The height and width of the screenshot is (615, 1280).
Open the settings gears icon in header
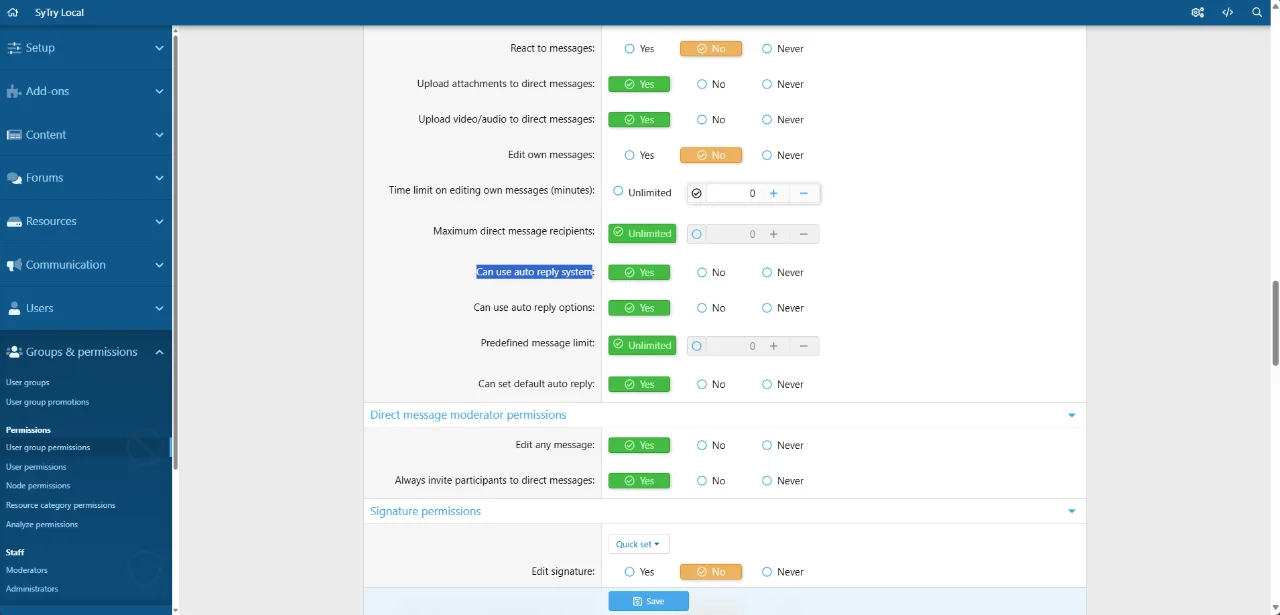[1197, 13]
